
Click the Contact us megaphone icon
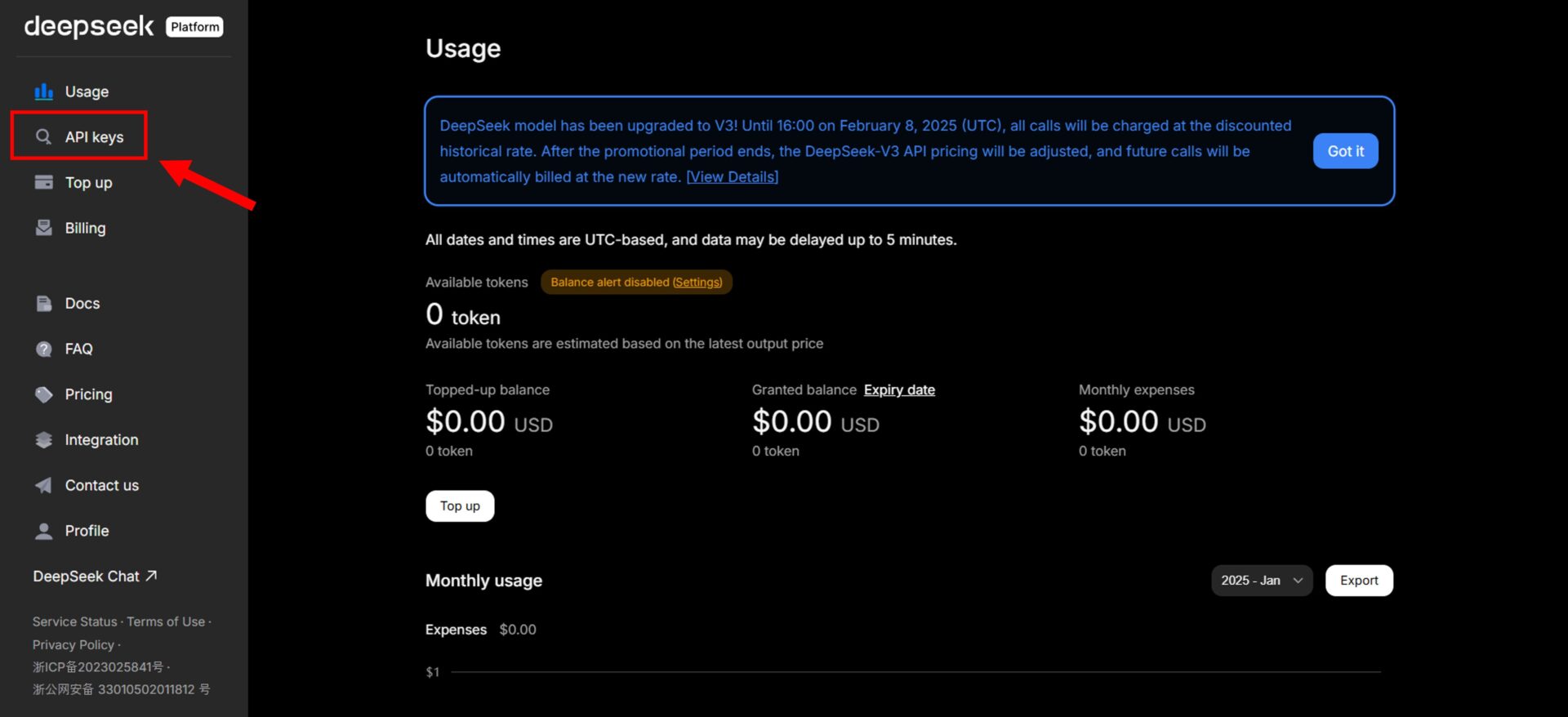coord(44,485)
